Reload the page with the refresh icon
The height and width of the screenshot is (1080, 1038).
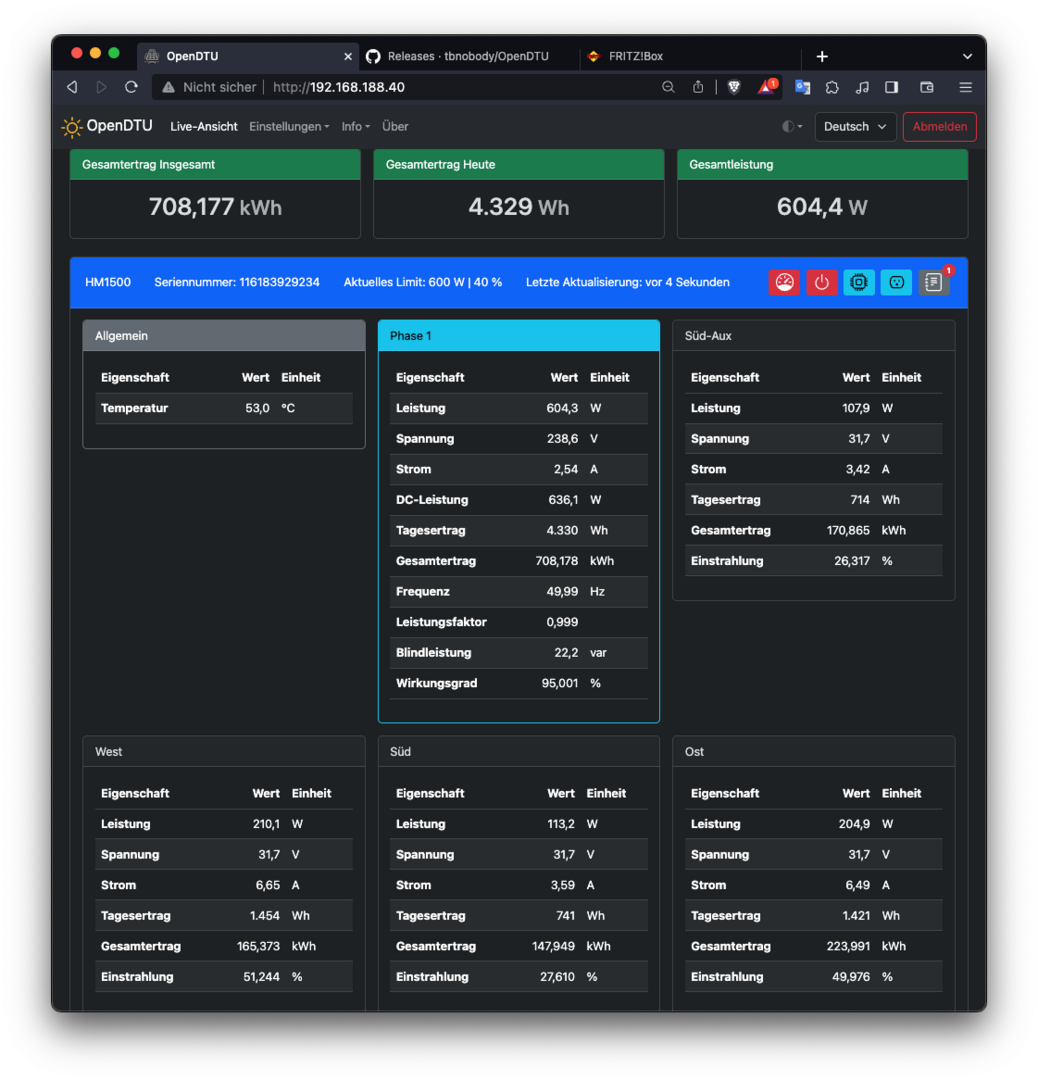tap(131, 87)
